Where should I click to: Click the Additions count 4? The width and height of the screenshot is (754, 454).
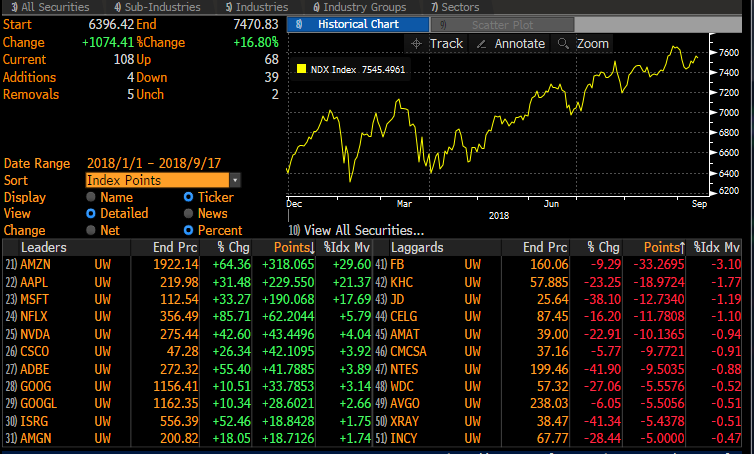point(130,77)
